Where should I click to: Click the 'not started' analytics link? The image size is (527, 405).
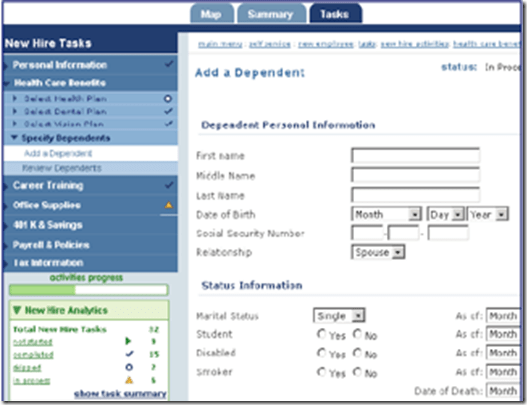click(33, 342)
